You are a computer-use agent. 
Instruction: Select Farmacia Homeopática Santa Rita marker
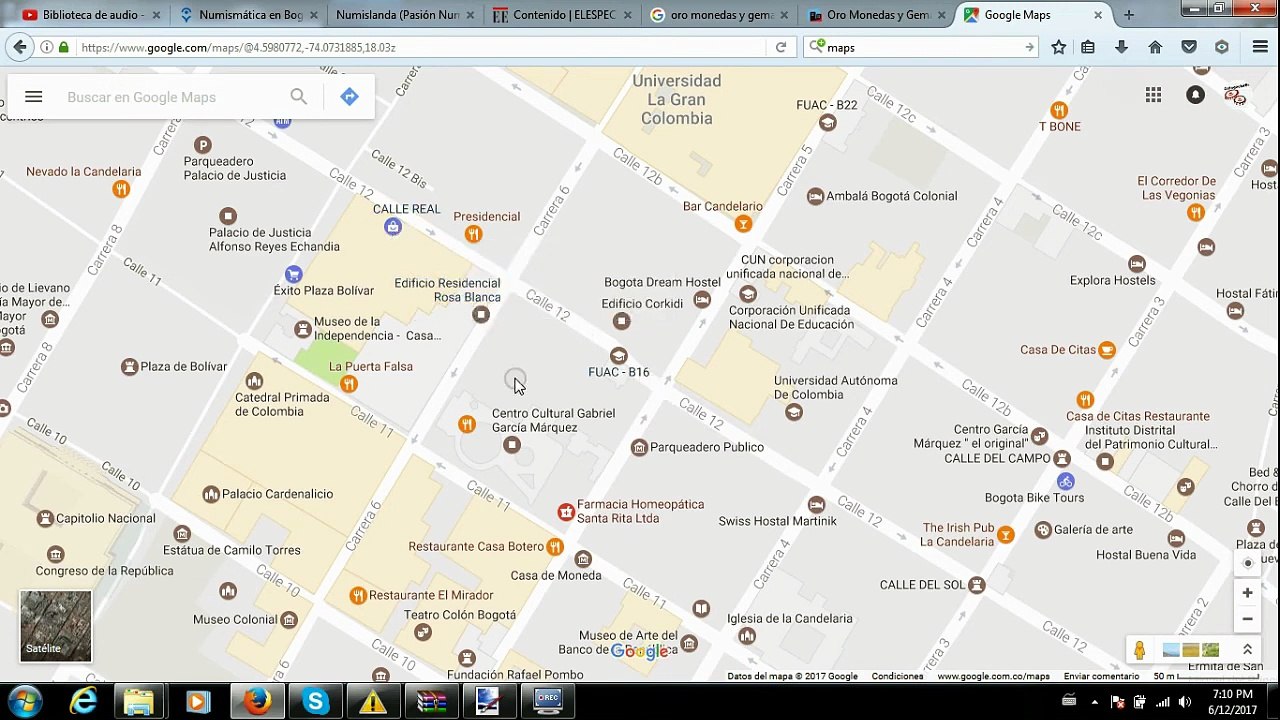pyautogui.click(x=566, y=512)
